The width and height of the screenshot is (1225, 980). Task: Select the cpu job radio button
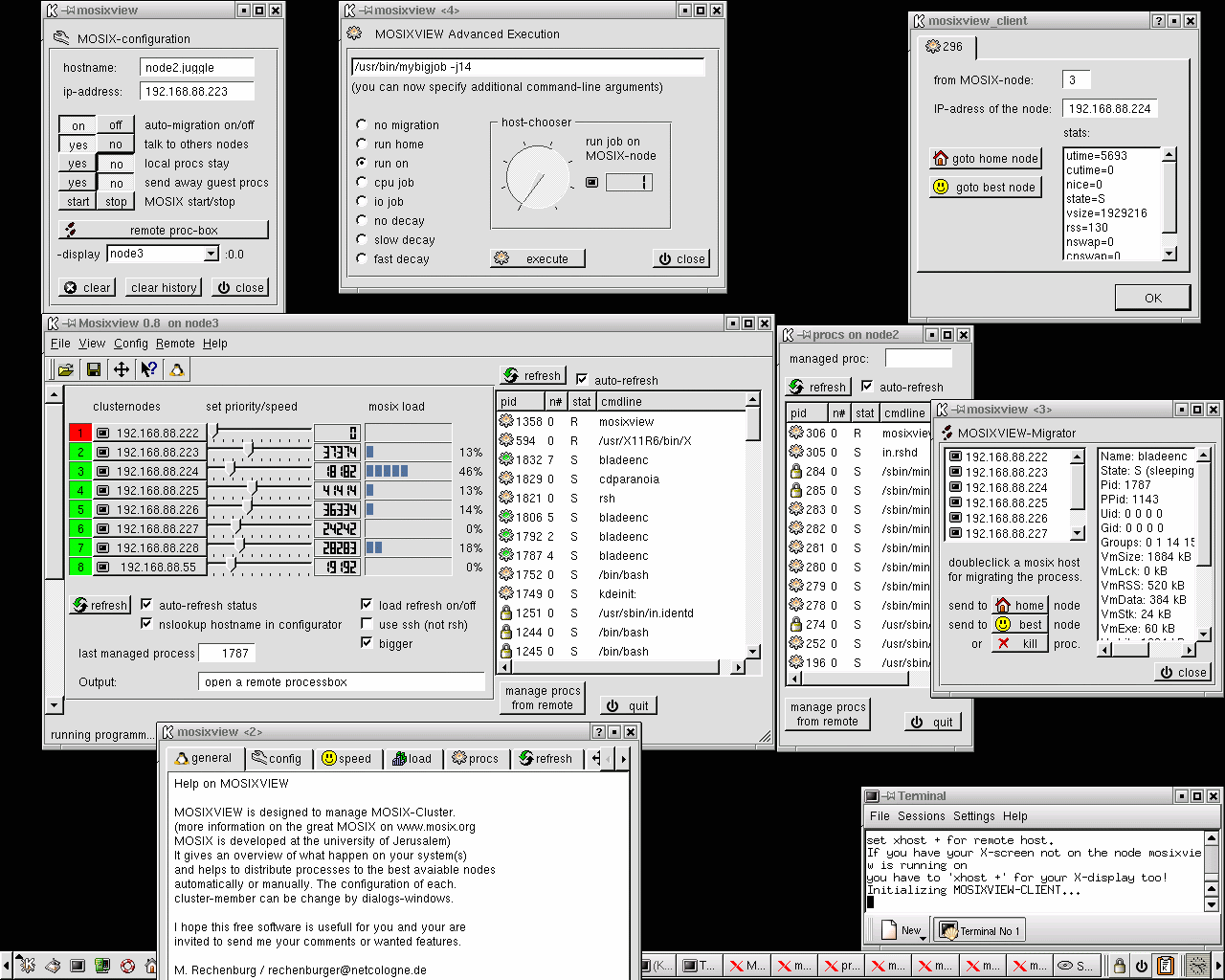click(362, 182)
